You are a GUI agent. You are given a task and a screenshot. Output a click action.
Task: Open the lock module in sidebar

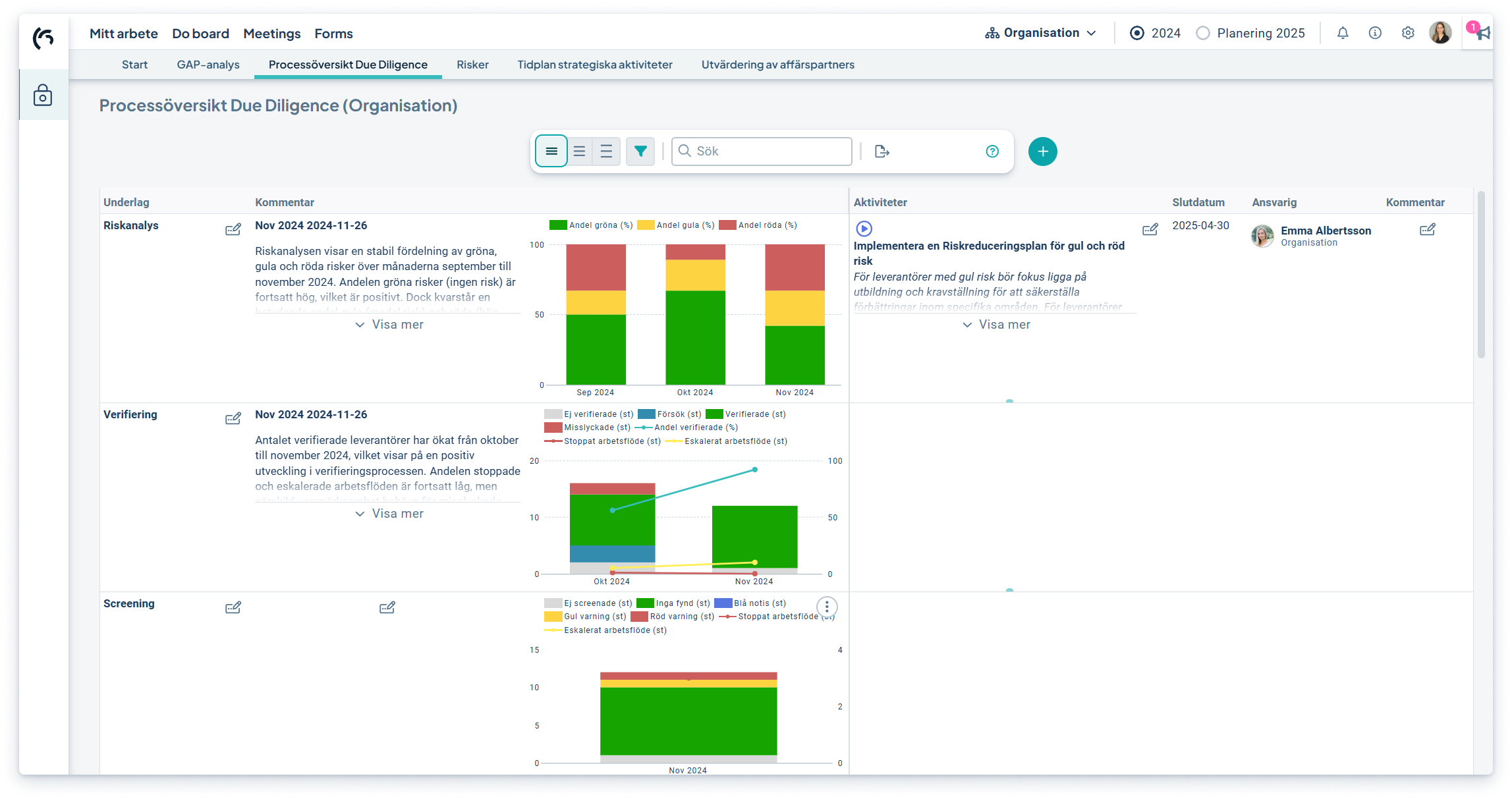[x=43, y=95]
